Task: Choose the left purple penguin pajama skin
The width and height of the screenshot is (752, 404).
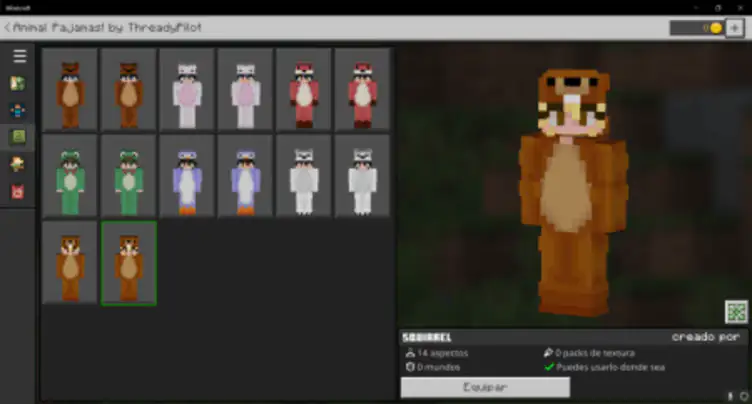Action: coord(187,176)
